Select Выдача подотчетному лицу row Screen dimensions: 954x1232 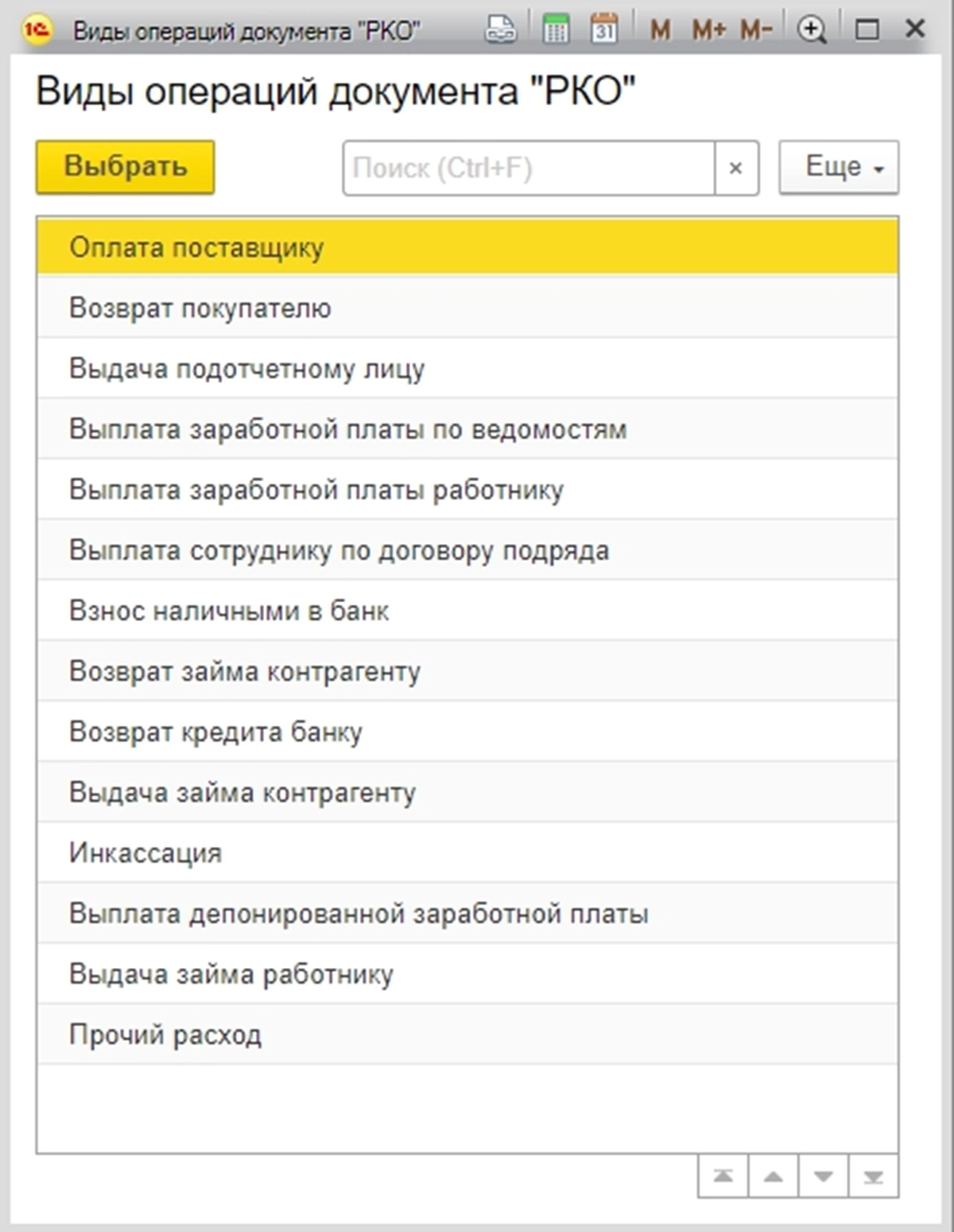[247, 368]
